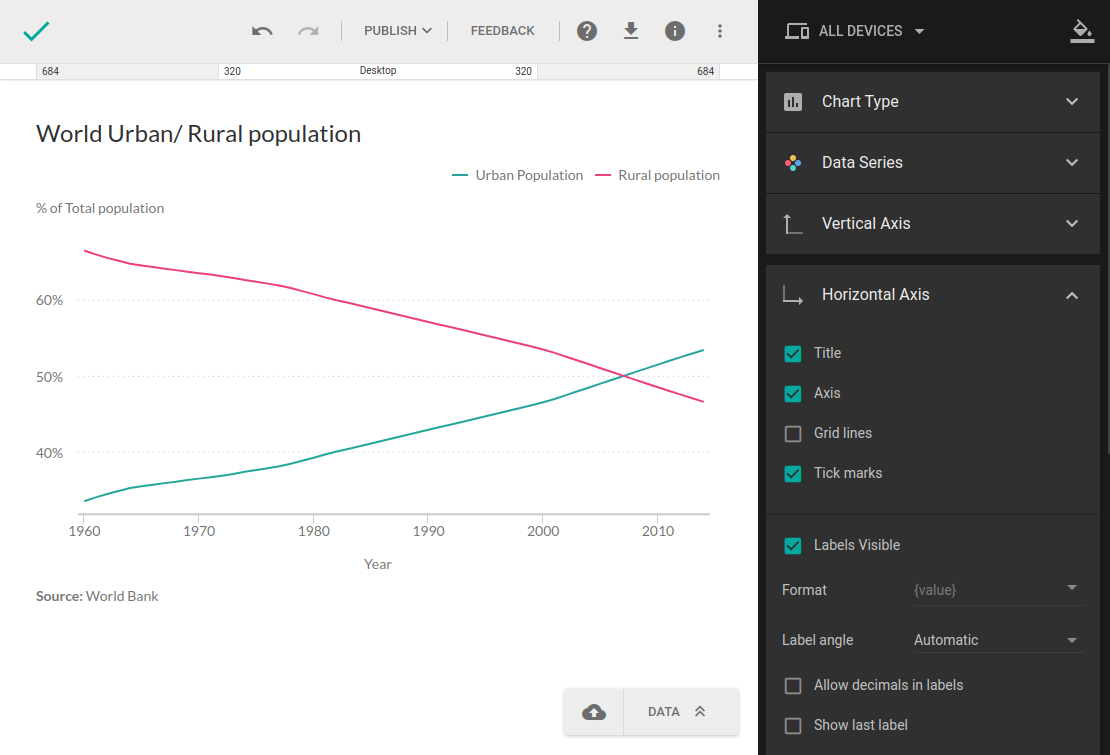Click the redo arrow icon
1110x755 pixels.
[308, 31]
